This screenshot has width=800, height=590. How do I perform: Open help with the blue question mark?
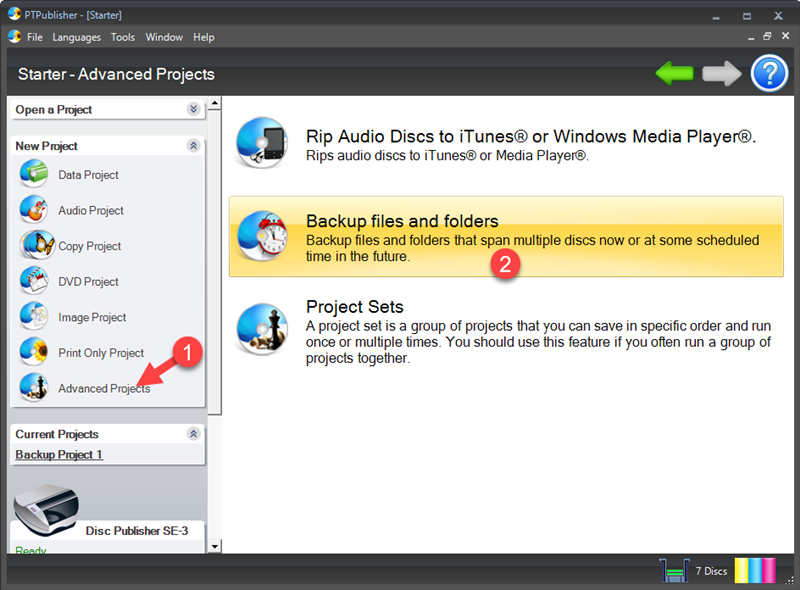769,73
